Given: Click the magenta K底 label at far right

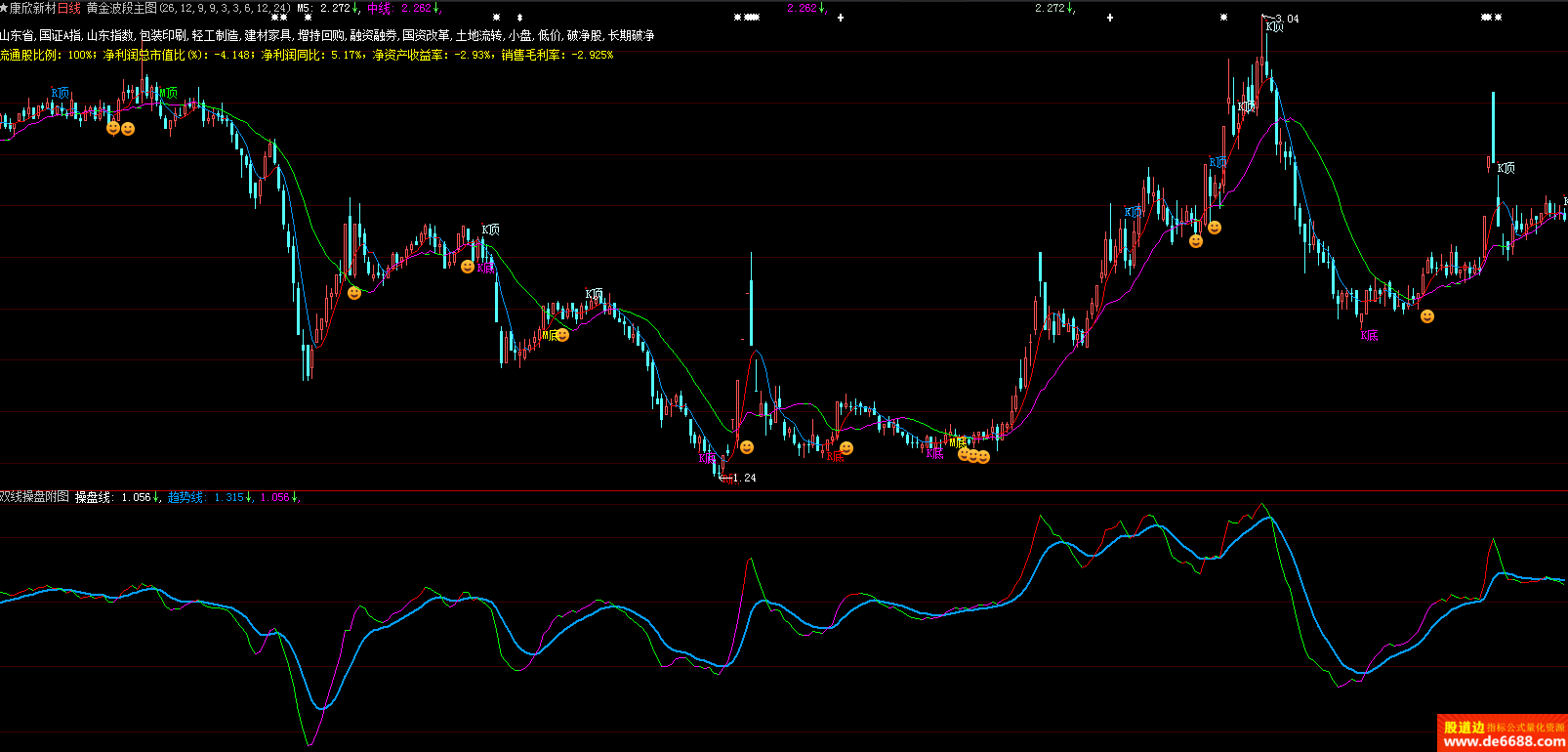Looking at the screenshot, I should (1370, 336).
